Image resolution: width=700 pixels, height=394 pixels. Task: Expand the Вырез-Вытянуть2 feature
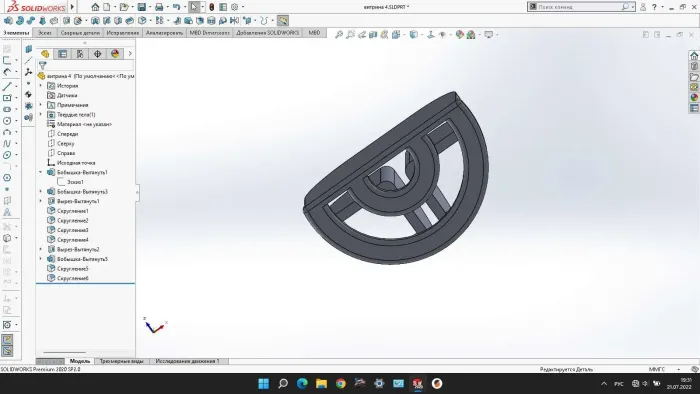(41, 249)
